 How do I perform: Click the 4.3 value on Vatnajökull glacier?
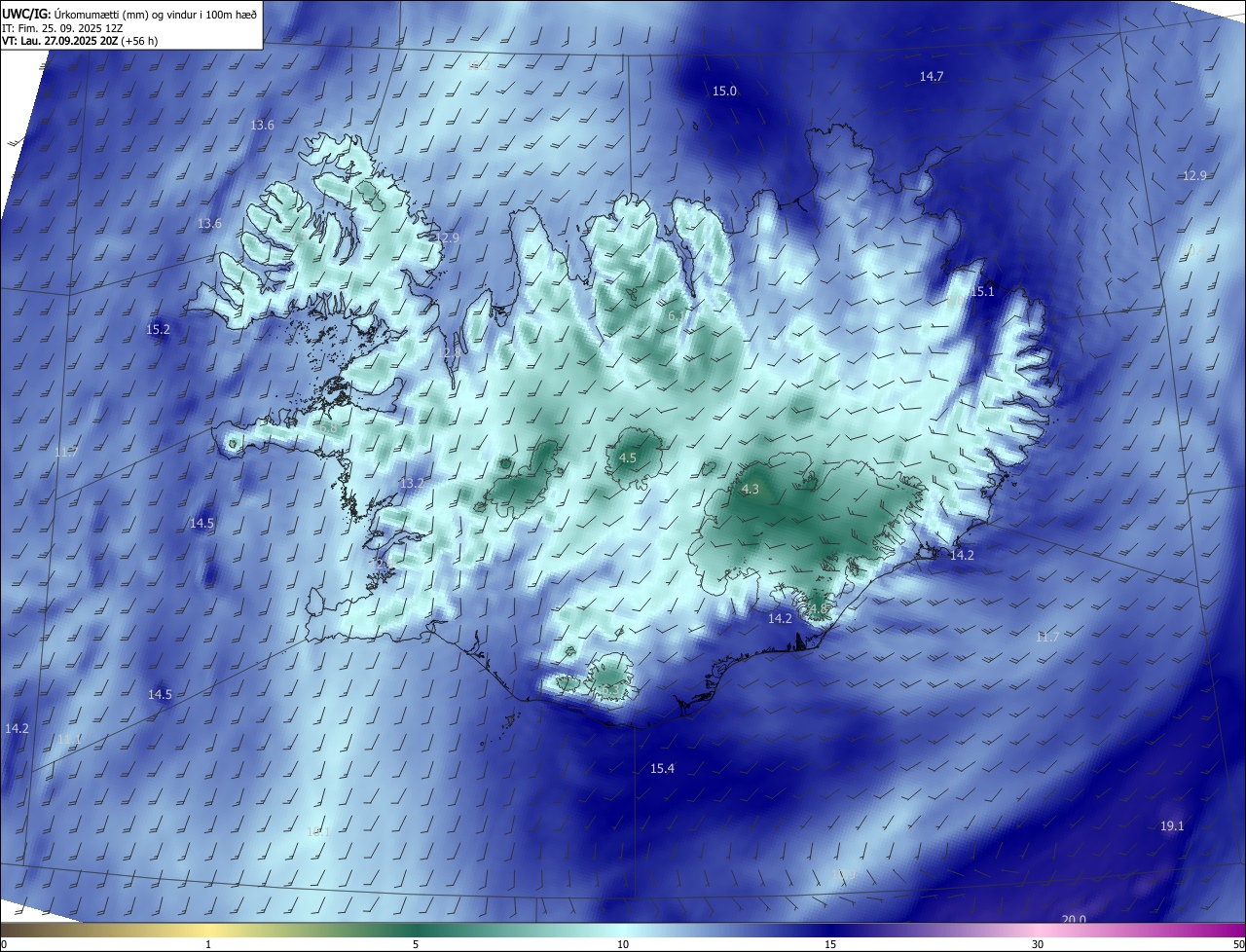tap(750, 490)
